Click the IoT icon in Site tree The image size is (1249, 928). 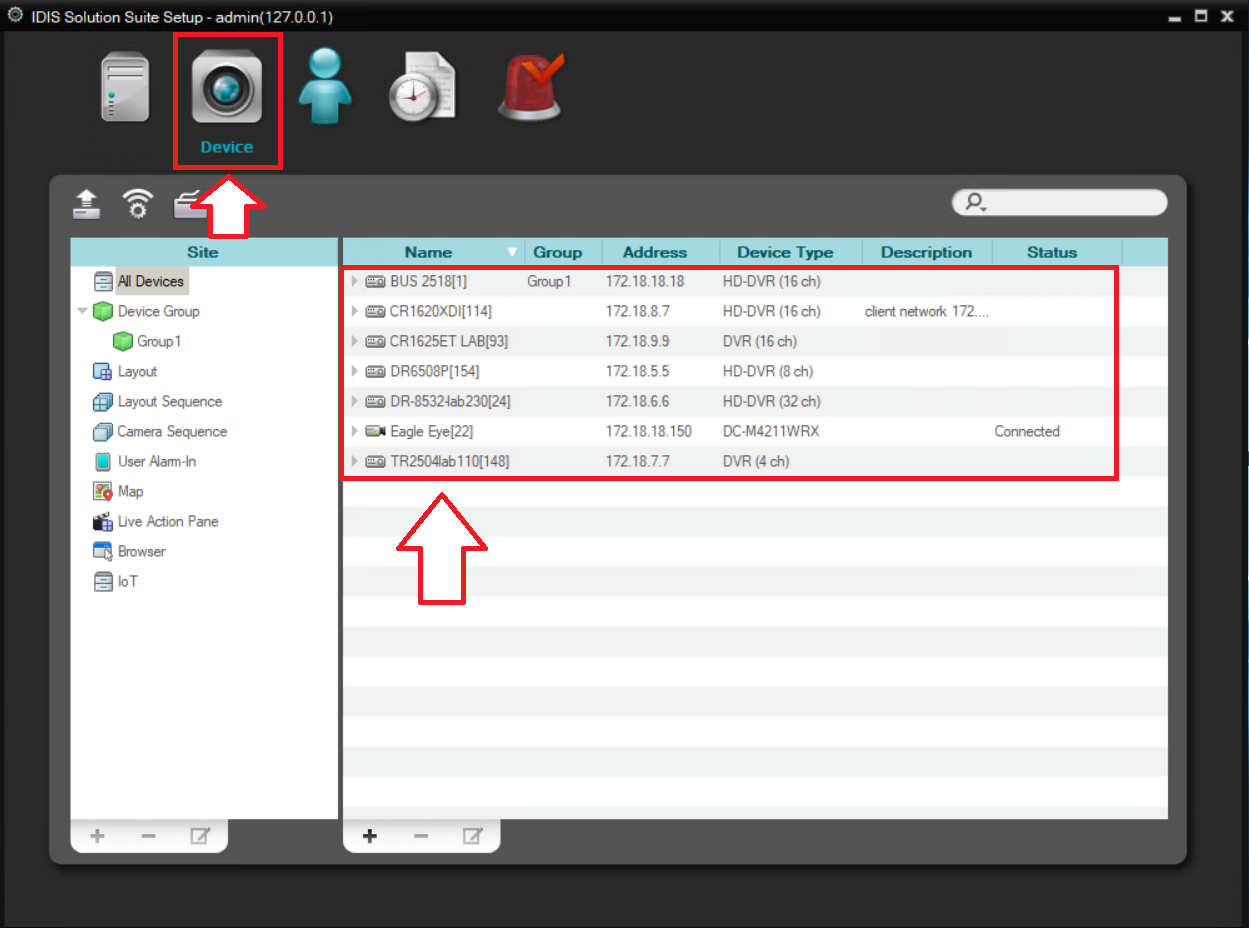[103, 581]
